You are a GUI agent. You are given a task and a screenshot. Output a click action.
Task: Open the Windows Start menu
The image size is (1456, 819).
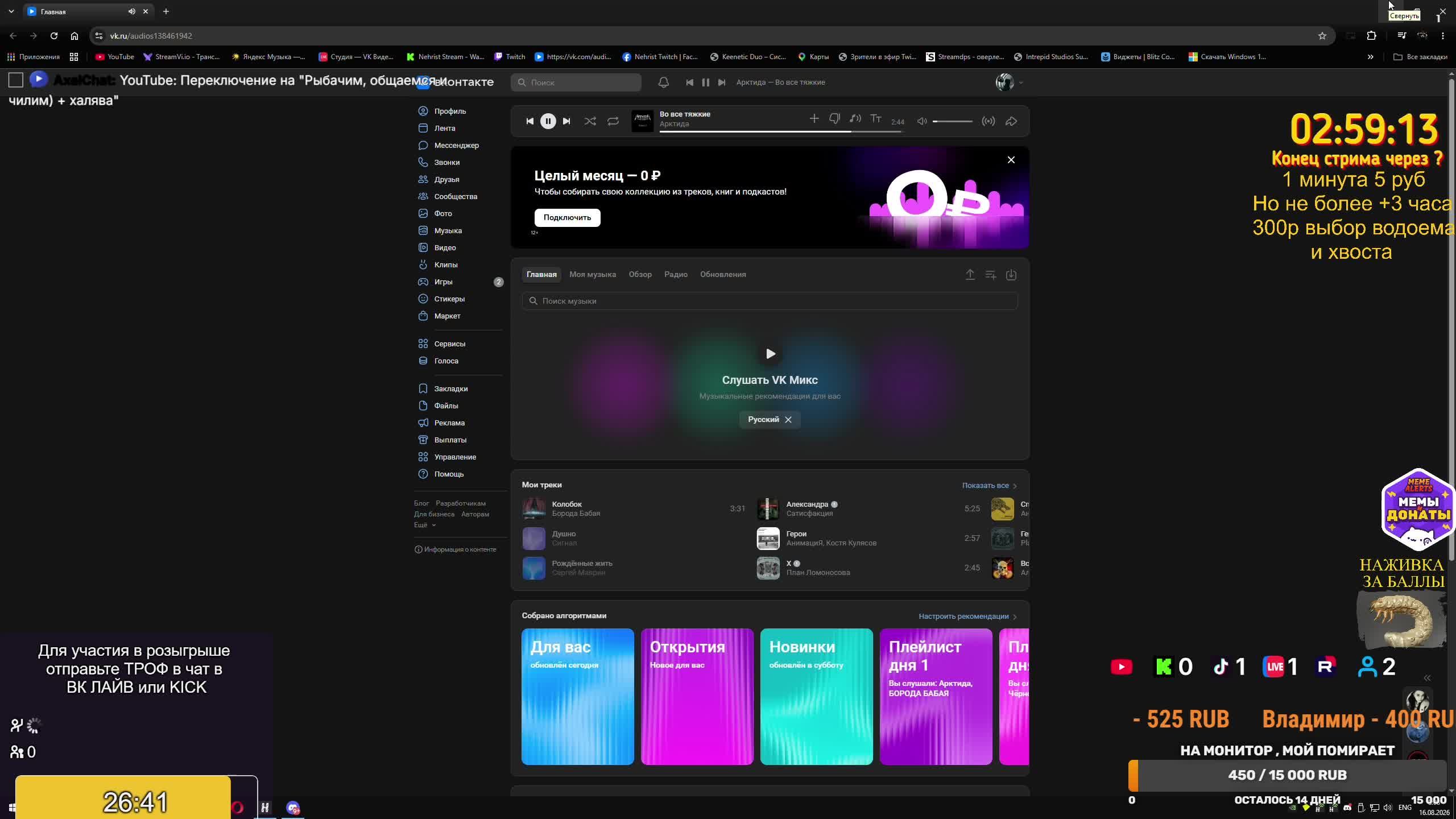pos(11,808)
